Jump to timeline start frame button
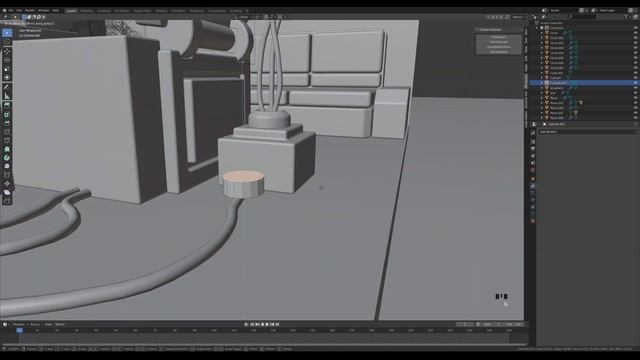640x360 pixels. [252, 324]
